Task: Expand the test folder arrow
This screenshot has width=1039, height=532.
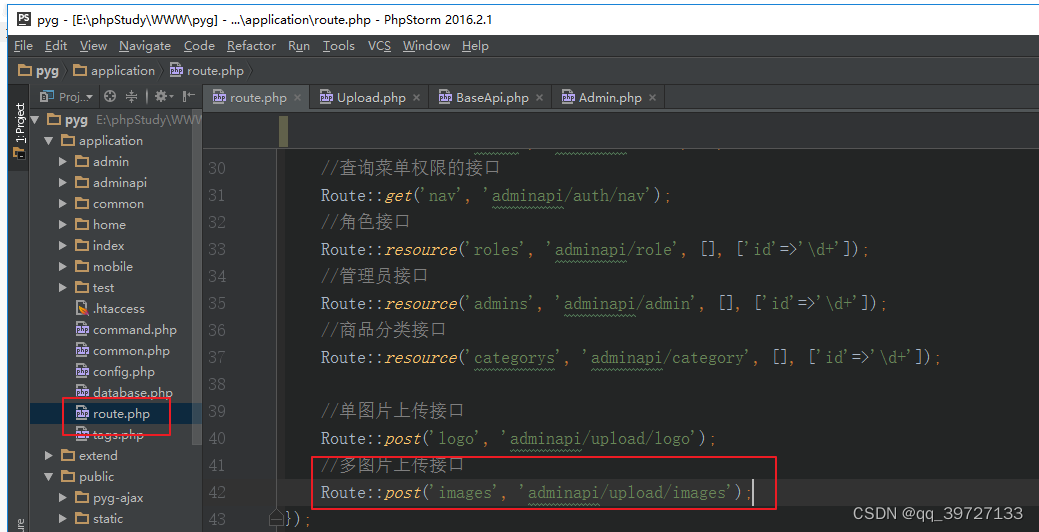Action: pyautogui.click(x=63, y=288)
